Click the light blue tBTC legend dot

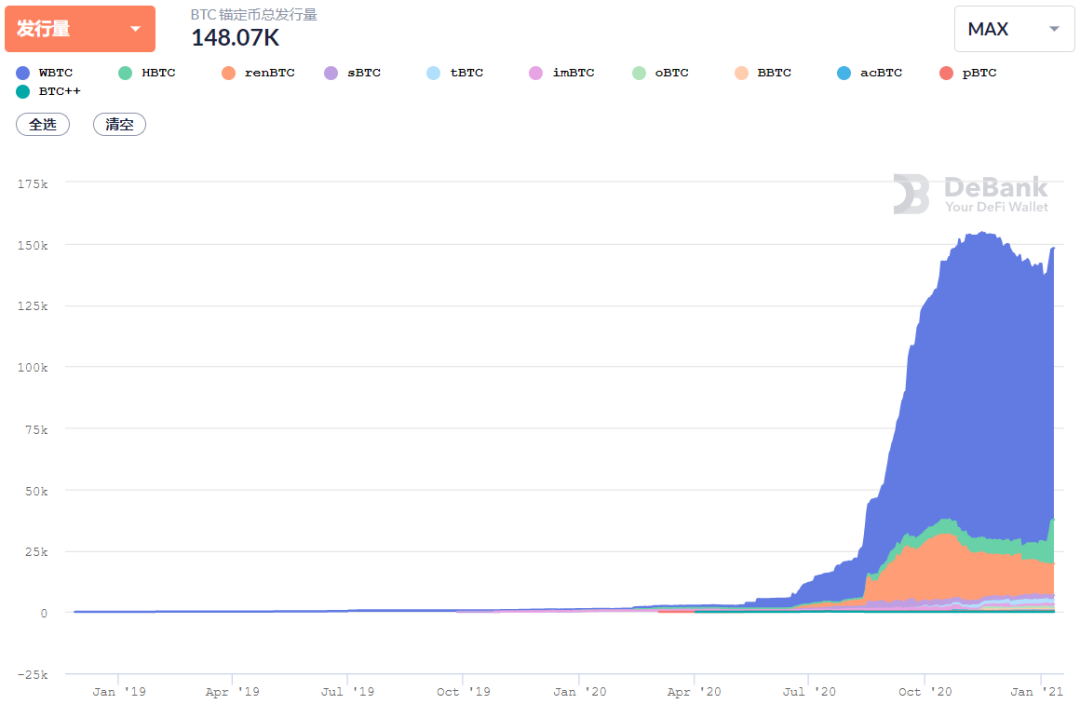pyautogui.click(x=433, y=73)
